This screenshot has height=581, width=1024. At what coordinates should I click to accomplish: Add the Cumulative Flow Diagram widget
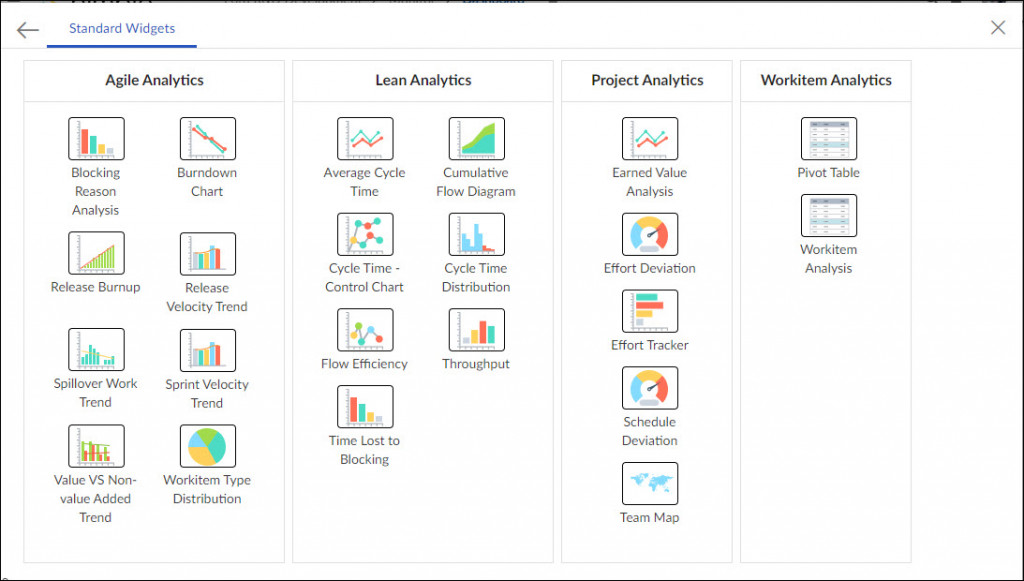[x=476, y=138]
